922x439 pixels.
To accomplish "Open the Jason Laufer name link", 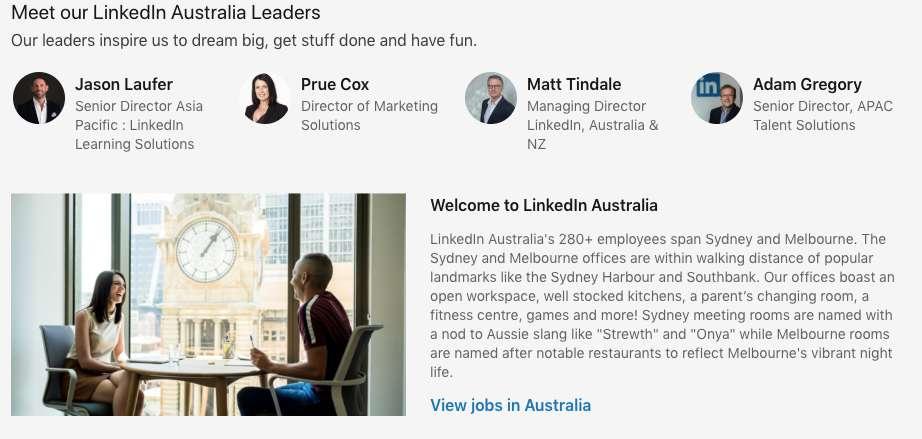I will pos(124,84).
